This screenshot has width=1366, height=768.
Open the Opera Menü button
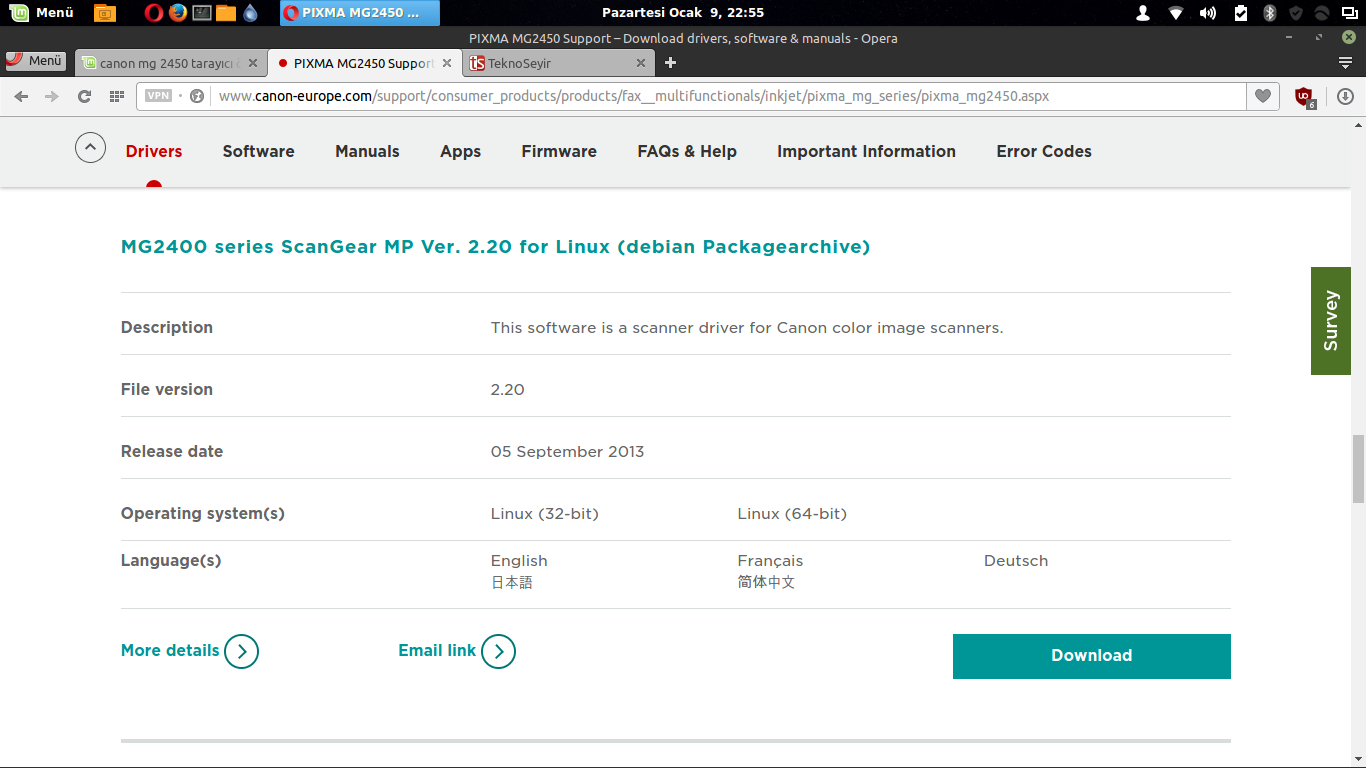click(36, 61)
